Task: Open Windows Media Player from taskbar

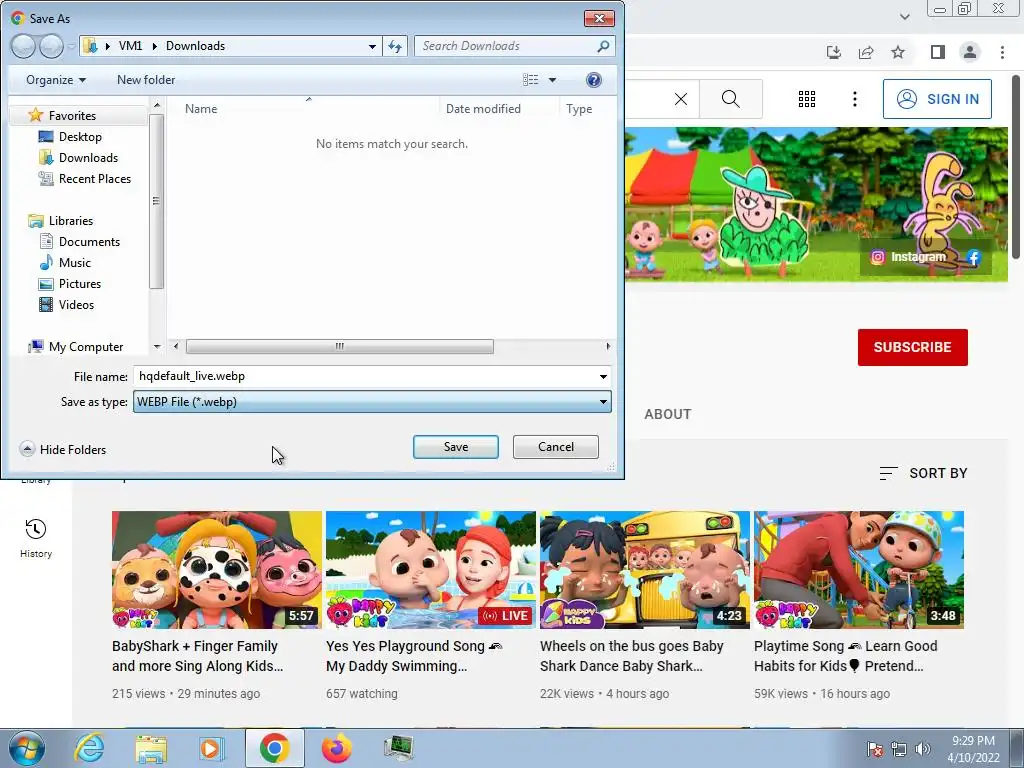Action: tap(211, 748)
